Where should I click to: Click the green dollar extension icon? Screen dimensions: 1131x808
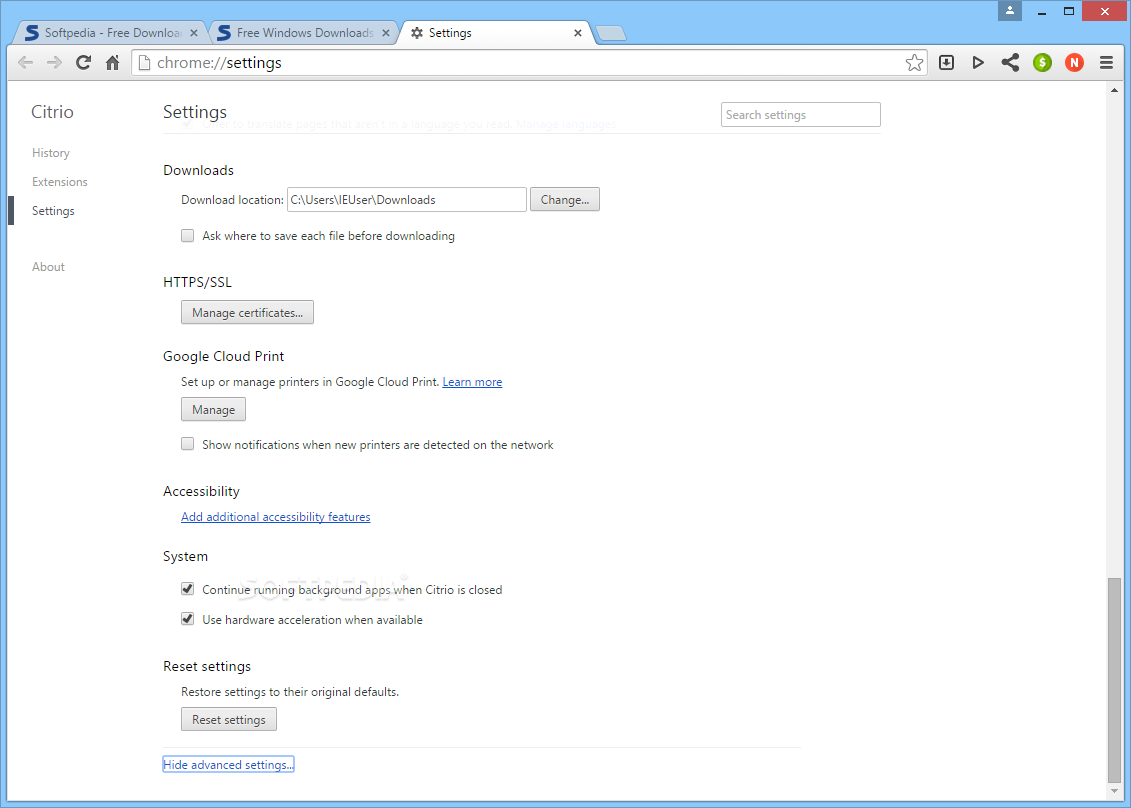coord(1042,63)
